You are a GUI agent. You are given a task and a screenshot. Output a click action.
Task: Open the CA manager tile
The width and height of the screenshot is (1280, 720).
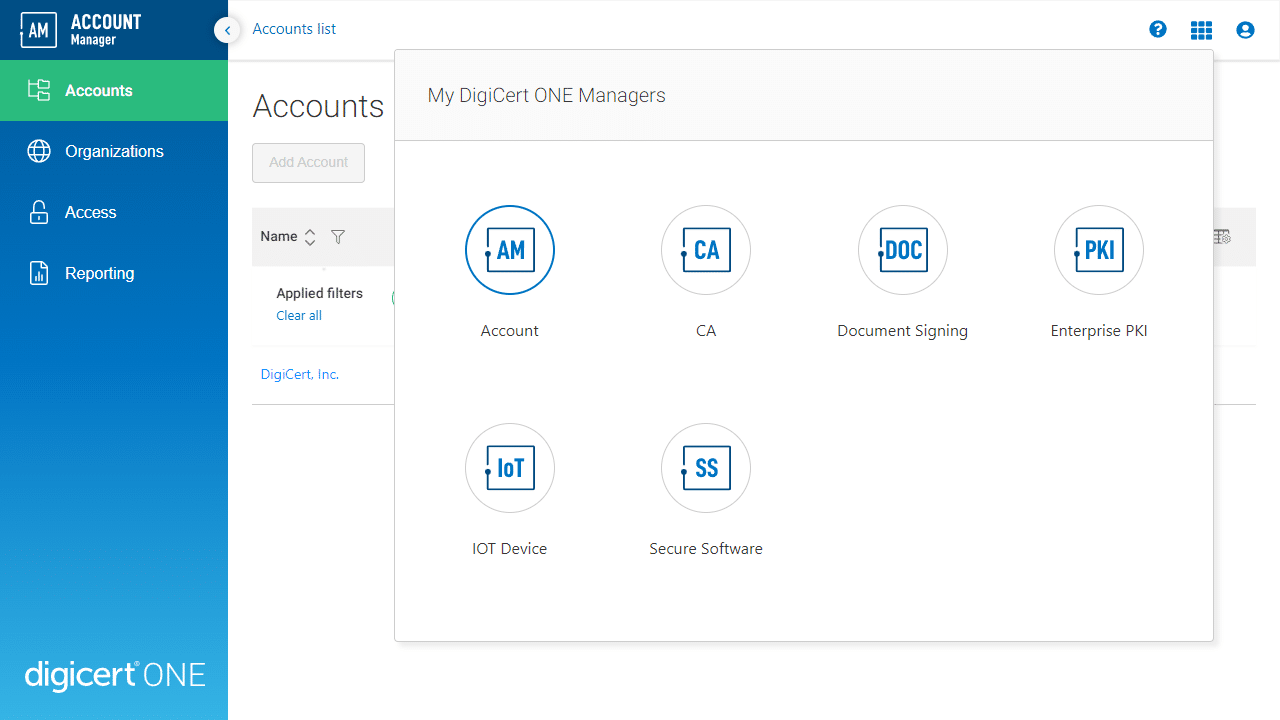705,250
